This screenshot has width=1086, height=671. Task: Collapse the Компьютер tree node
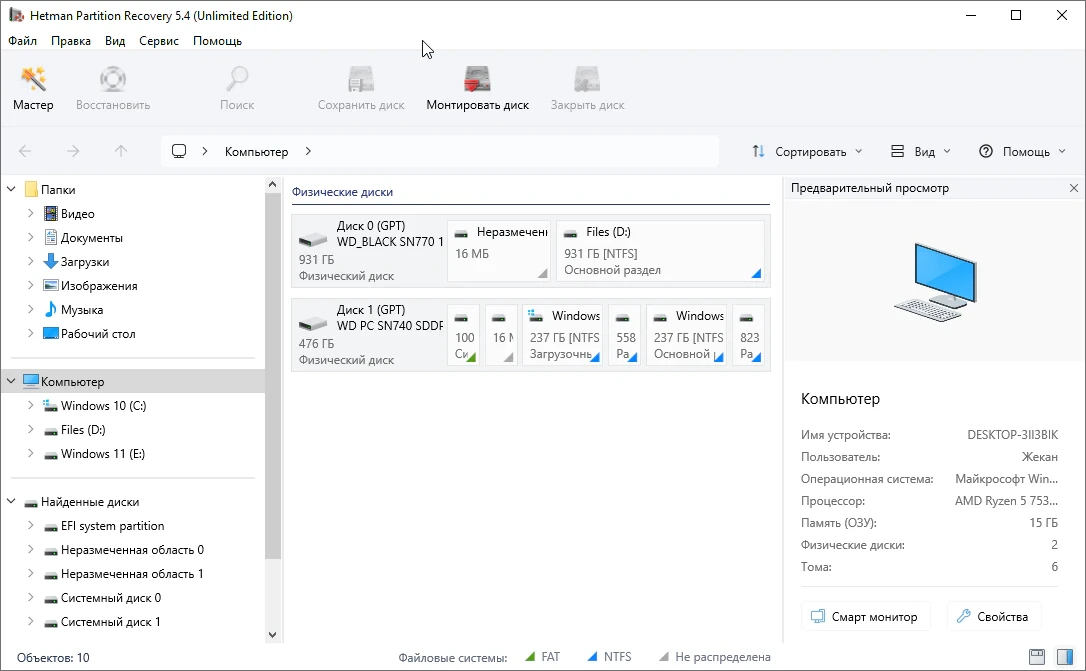point(12,381)
